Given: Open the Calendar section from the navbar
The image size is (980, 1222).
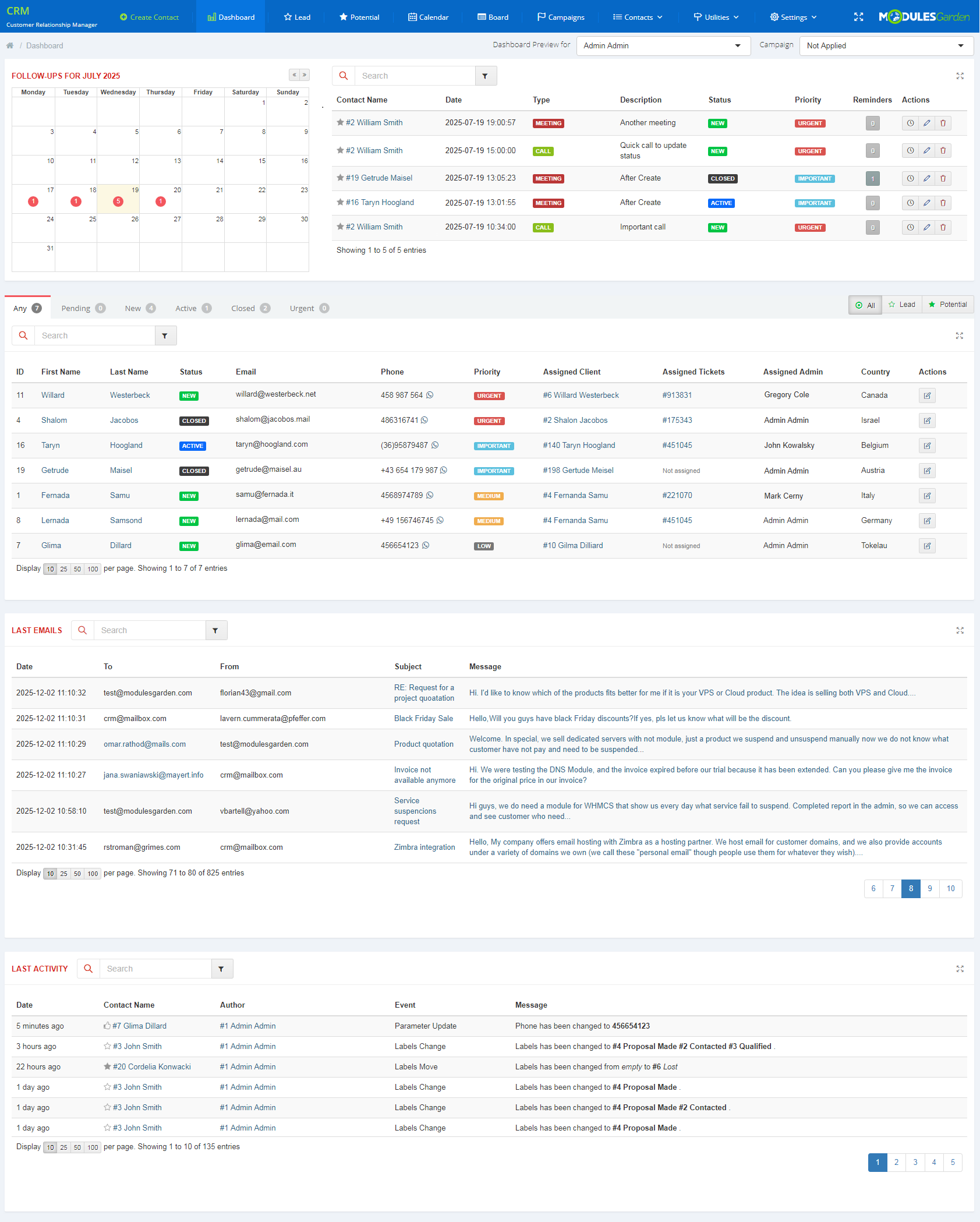Looking at the screenshot, I should (428, 16).
